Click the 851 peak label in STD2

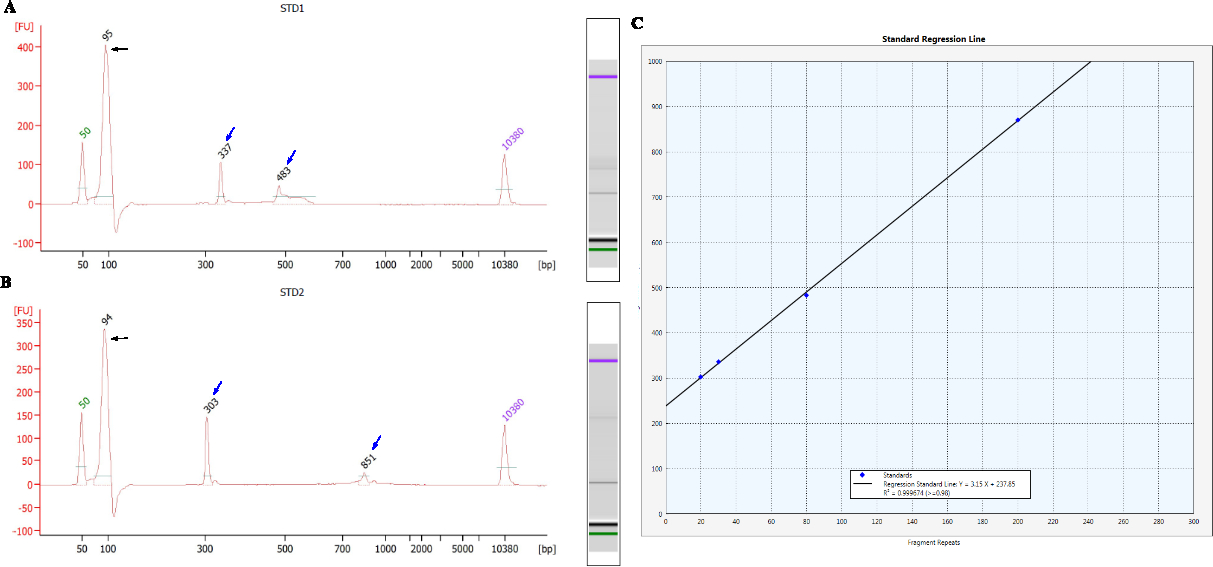pos(369,461)
